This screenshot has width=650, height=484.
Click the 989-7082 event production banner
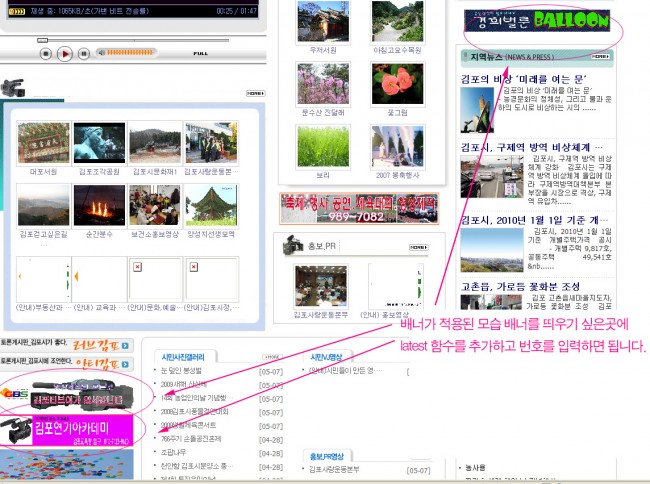pyautogui.click(x=359, y=208)
